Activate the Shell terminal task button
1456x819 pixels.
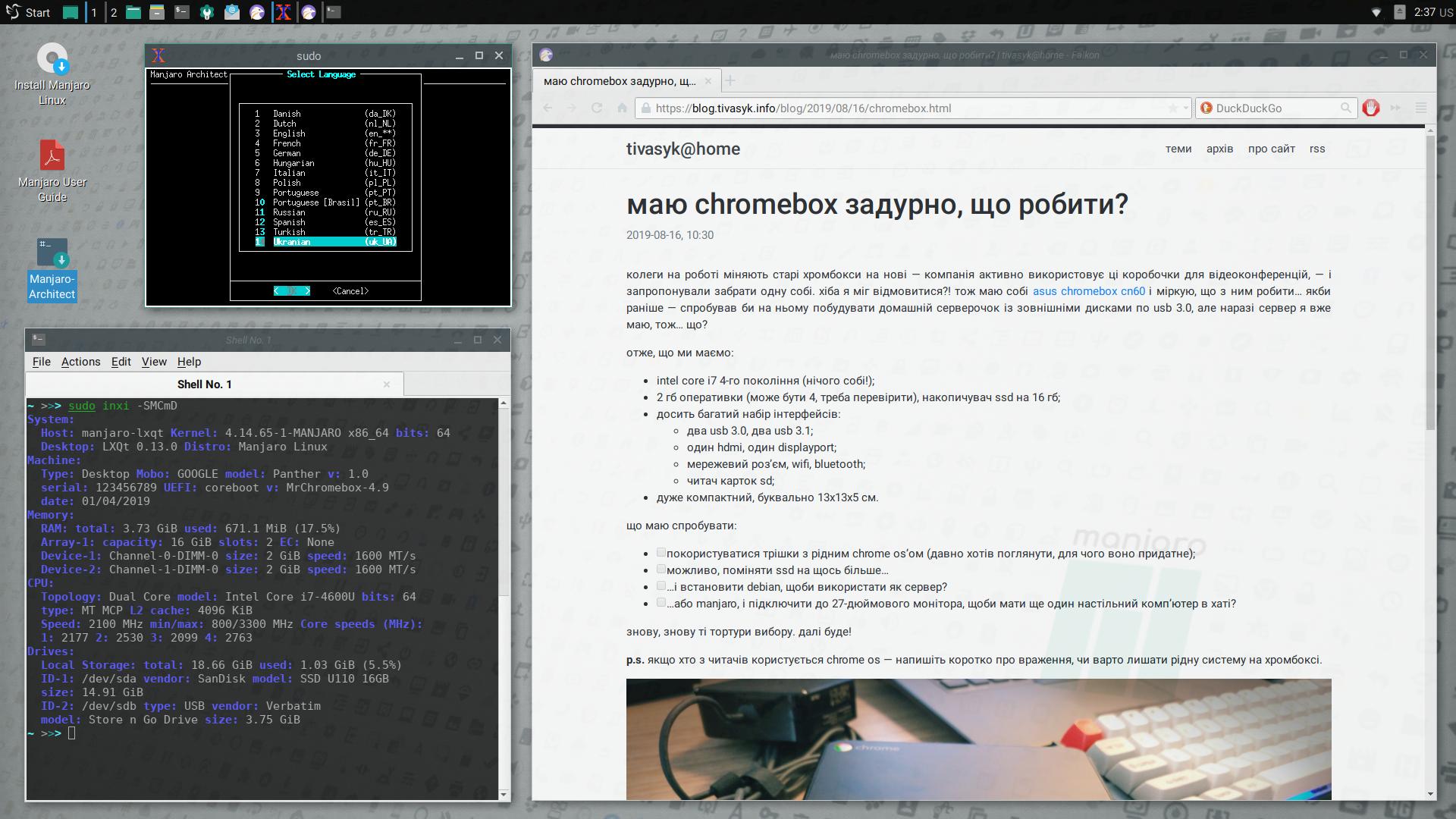(x=334, y=12)
